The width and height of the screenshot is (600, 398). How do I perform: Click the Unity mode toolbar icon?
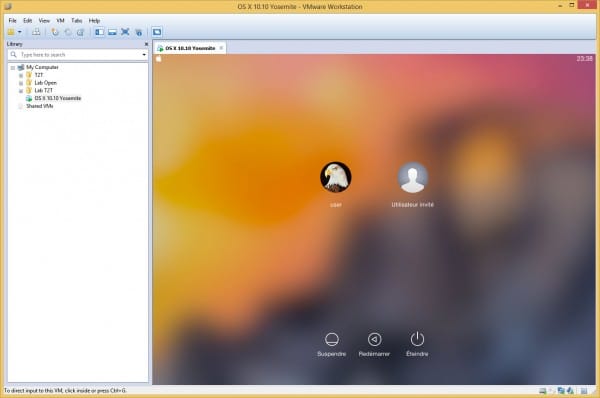[139, 32]
